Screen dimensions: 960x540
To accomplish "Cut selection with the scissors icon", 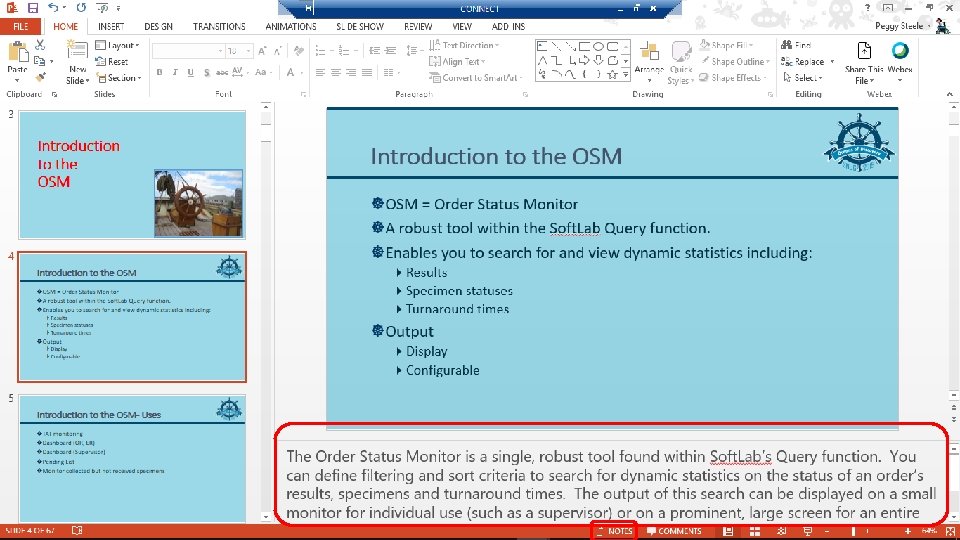I will (x=40, y=45).
